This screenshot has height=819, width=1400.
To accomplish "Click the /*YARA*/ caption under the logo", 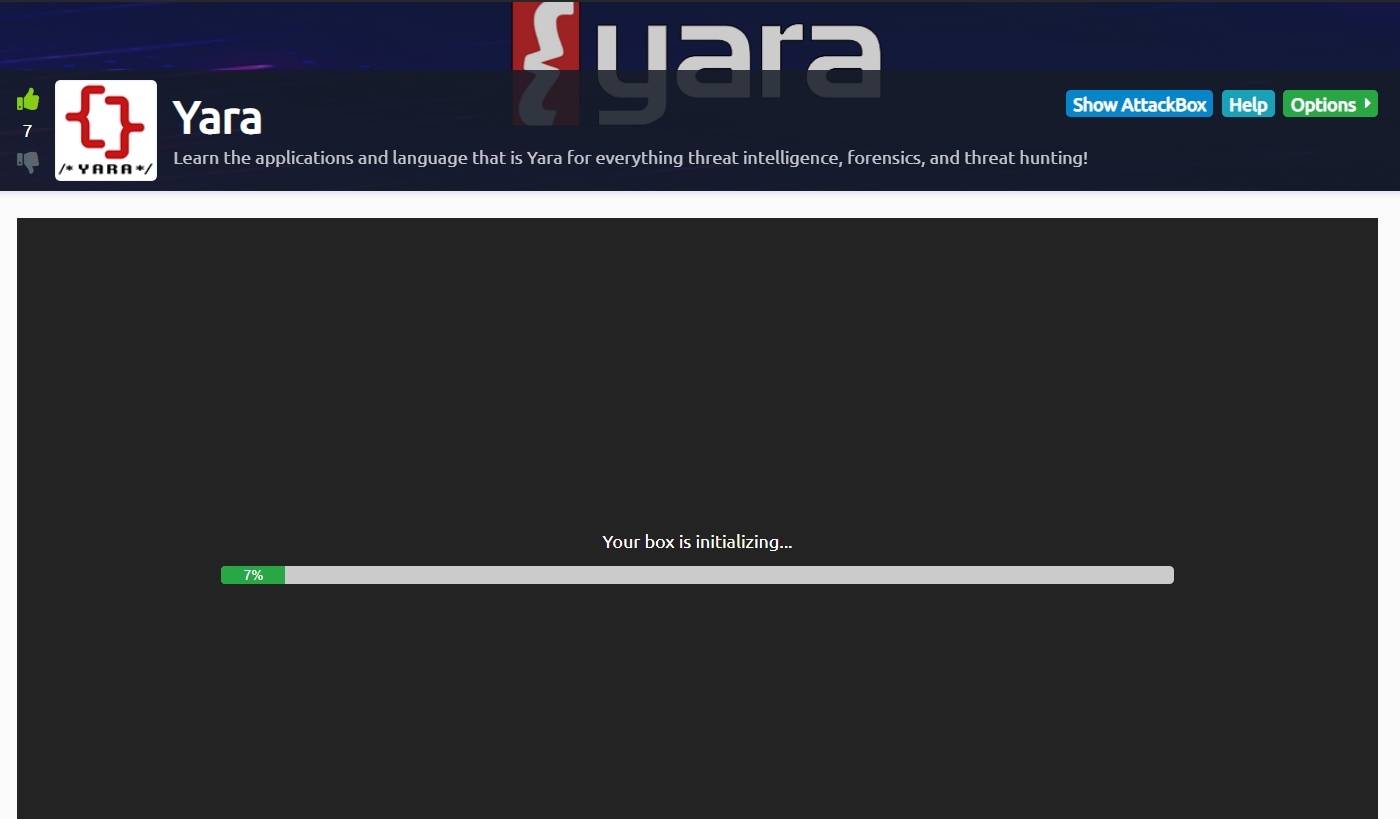I will pos(106,168).
